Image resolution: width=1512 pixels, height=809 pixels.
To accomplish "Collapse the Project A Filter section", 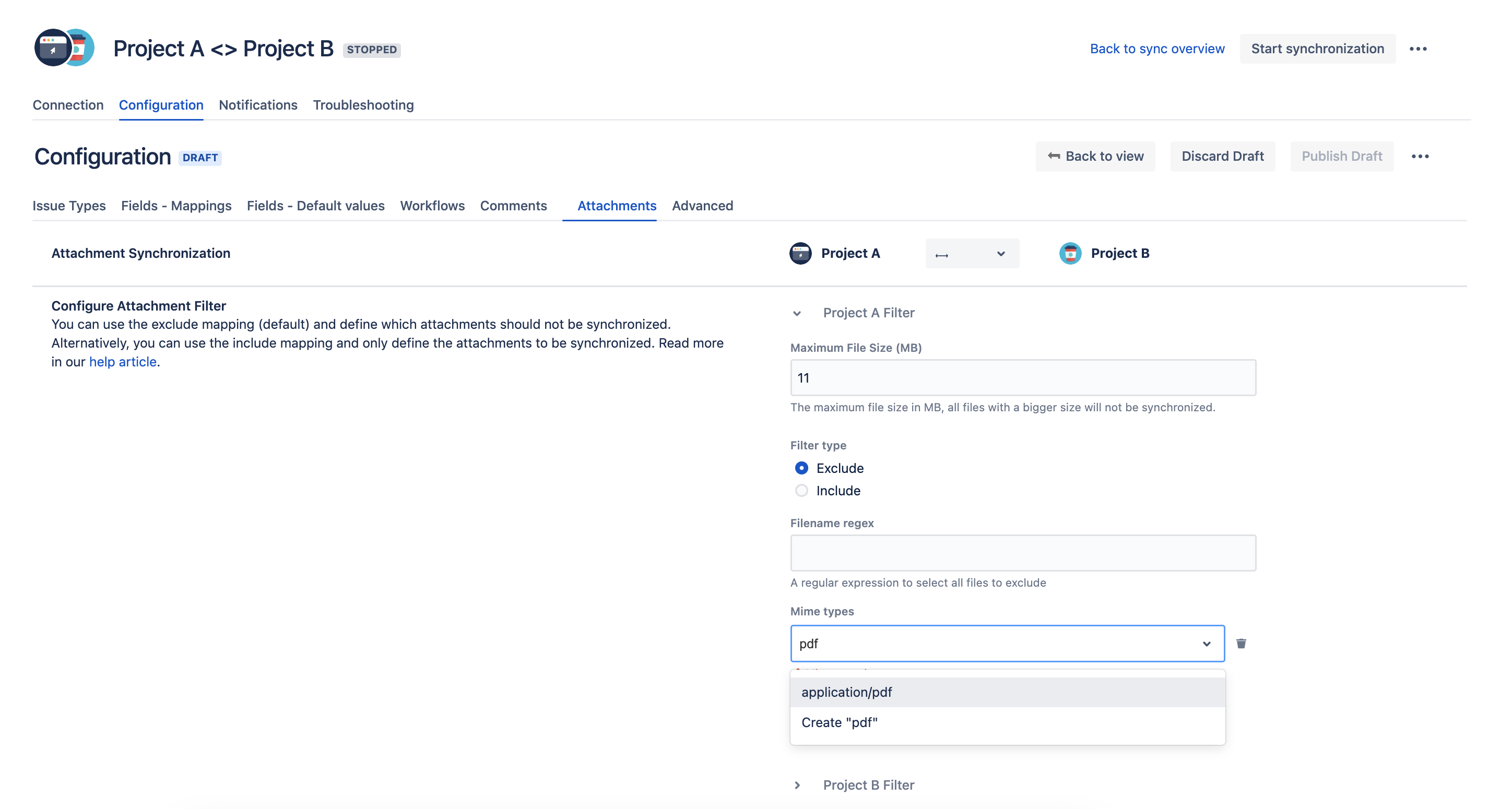I will coord(797,313).
